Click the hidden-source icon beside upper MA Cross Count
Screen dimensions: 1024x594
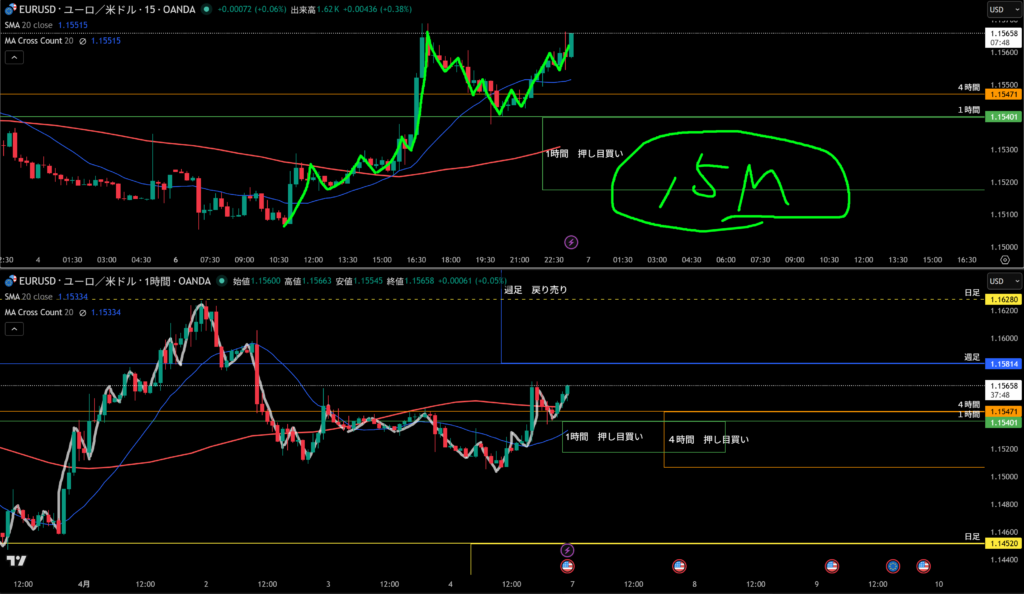tap(82, 41)
